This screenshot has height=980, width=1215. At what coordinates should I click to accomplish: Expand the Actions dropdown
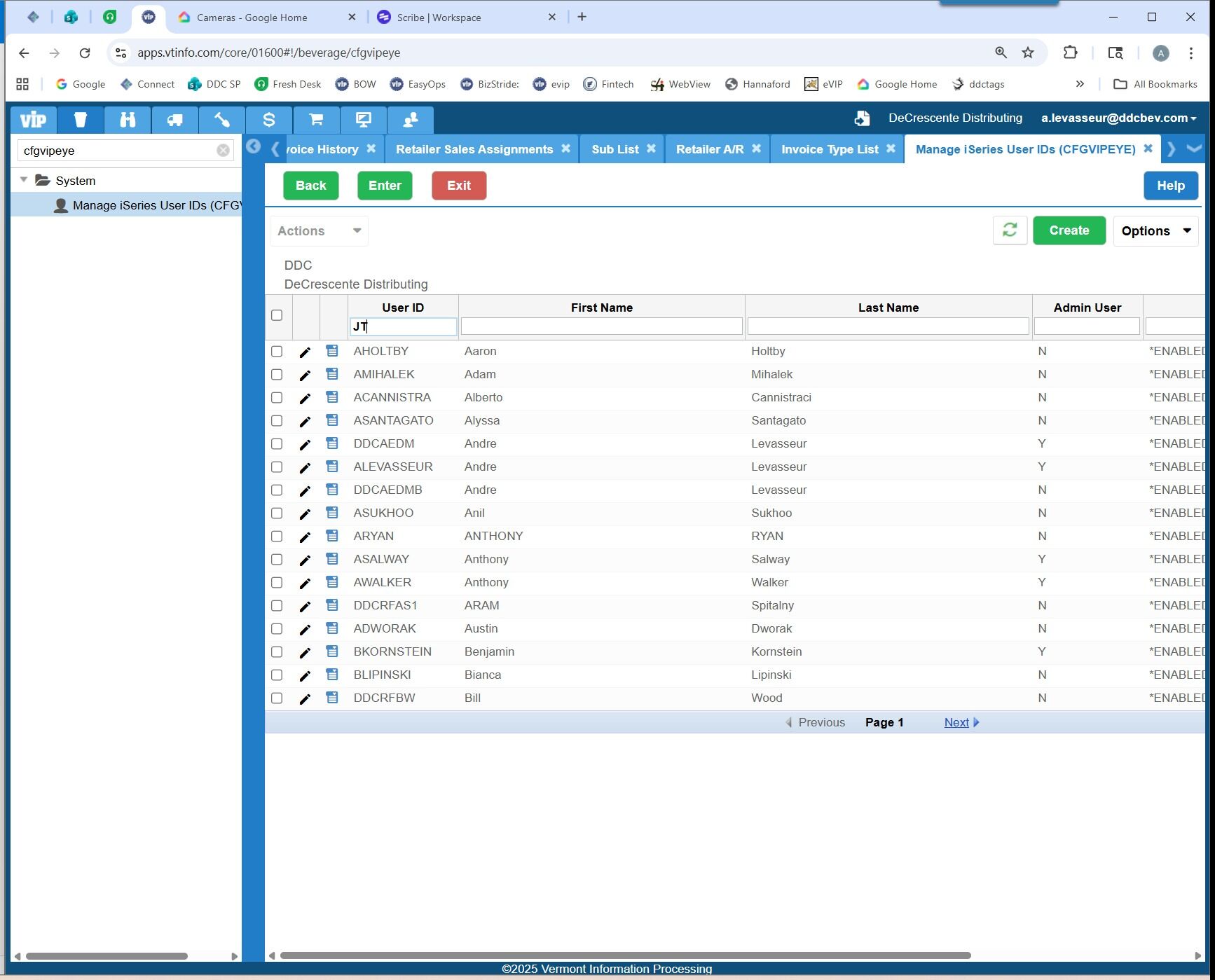(x=319, y=231)
